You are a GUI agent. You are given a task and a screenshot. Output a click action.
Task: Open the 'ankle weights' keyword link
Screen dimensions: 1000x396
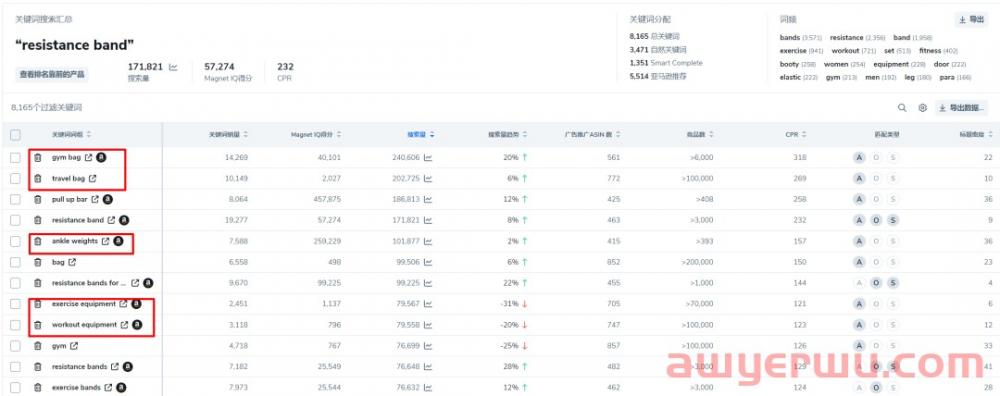(x=75, y=242)
